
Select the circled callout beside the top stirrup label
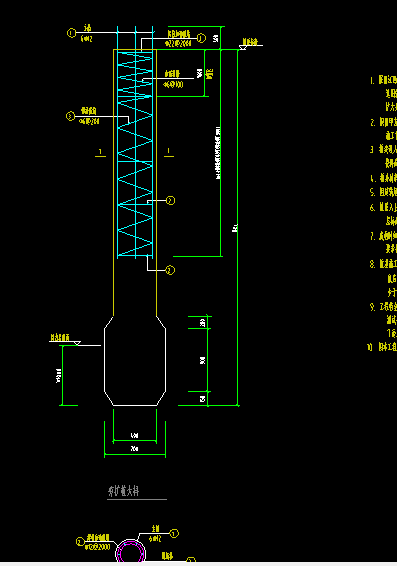point(201,38)
